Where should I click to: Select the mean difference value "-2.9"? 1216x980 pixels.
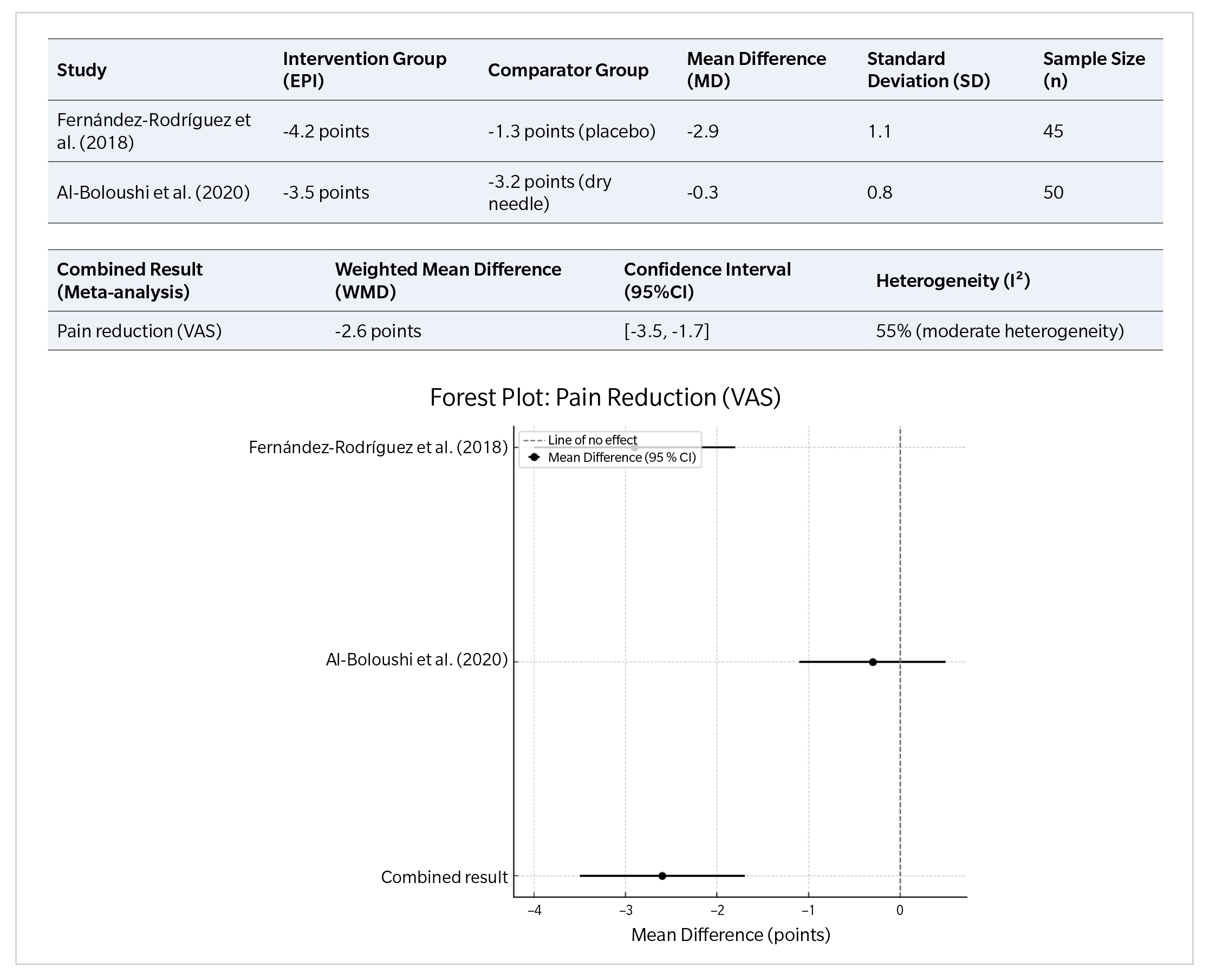[703, 132]
